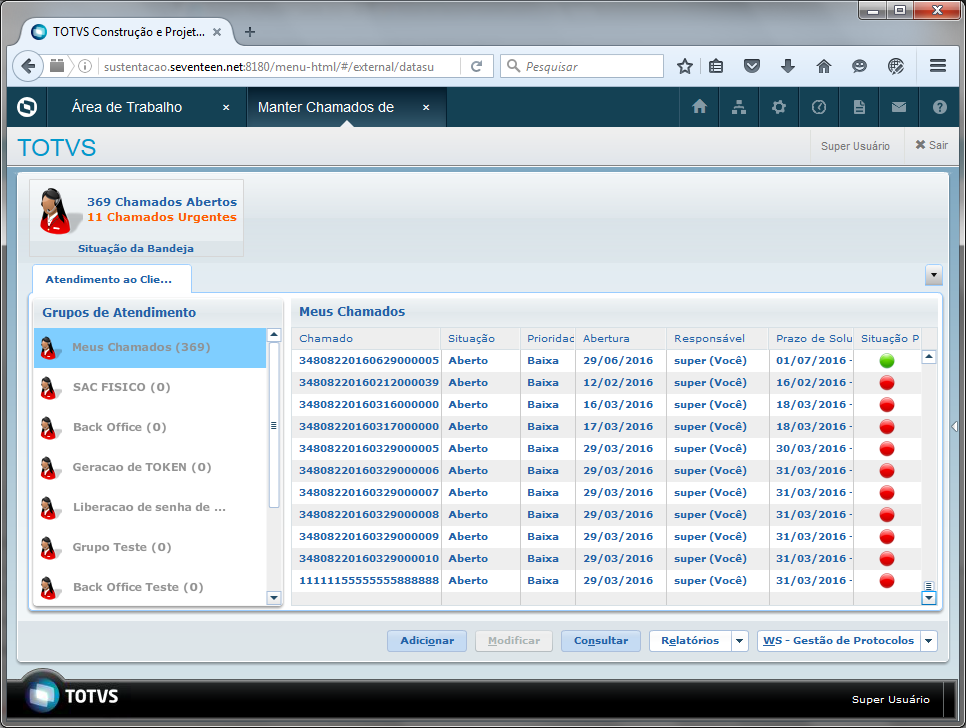The image size is (966, 728).
Task: Click the Pocket save icon
Action: point(752,66)
